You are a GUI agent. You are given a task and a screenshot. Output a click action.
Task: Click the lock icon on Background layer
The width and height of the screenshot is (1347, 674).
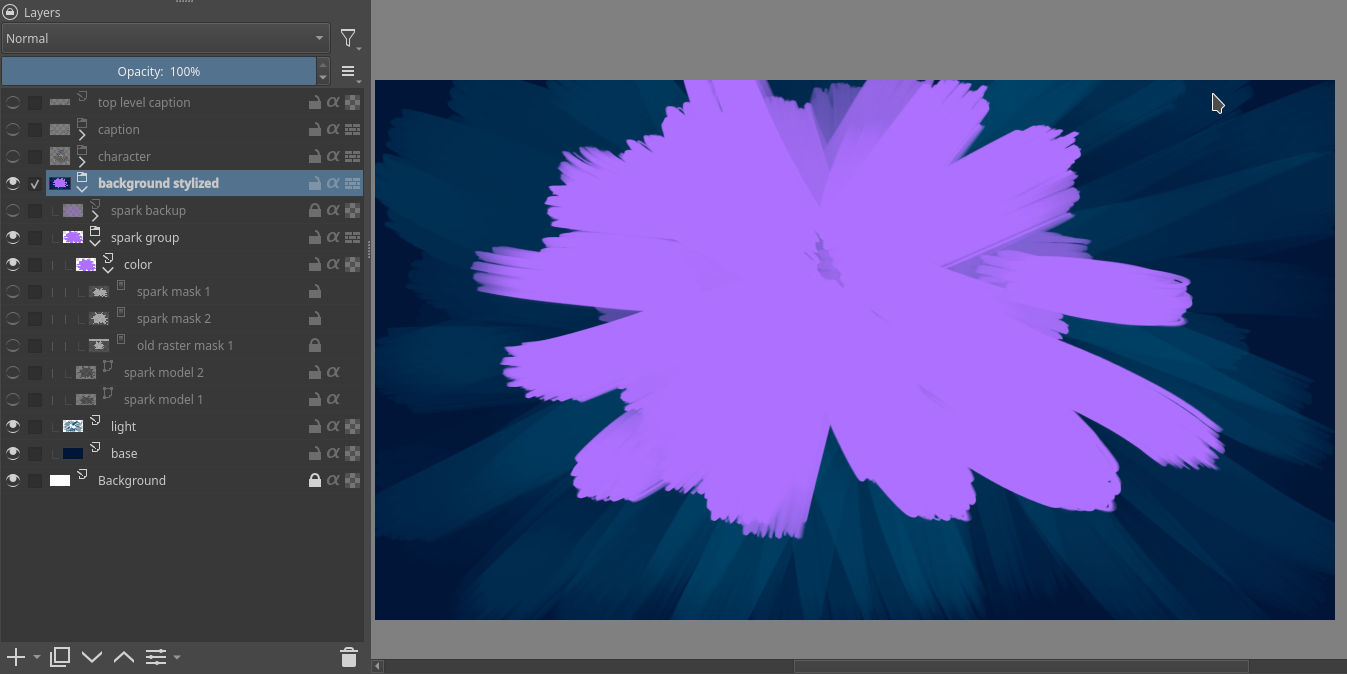[314, 481]
